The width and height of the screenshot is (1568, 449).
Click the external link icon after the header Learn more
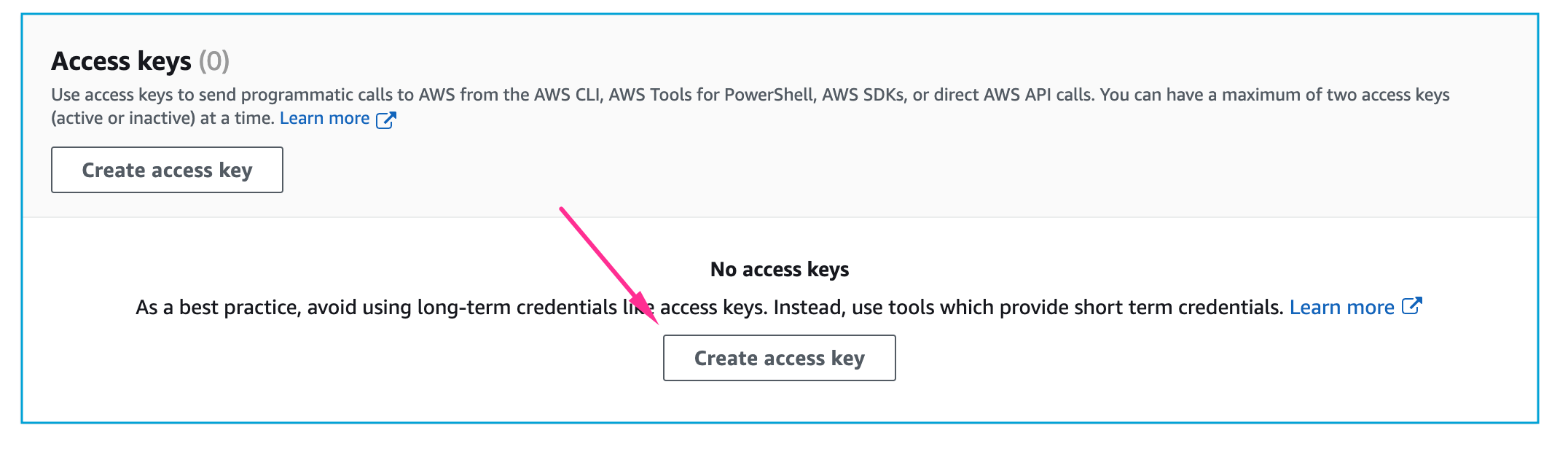385,120
